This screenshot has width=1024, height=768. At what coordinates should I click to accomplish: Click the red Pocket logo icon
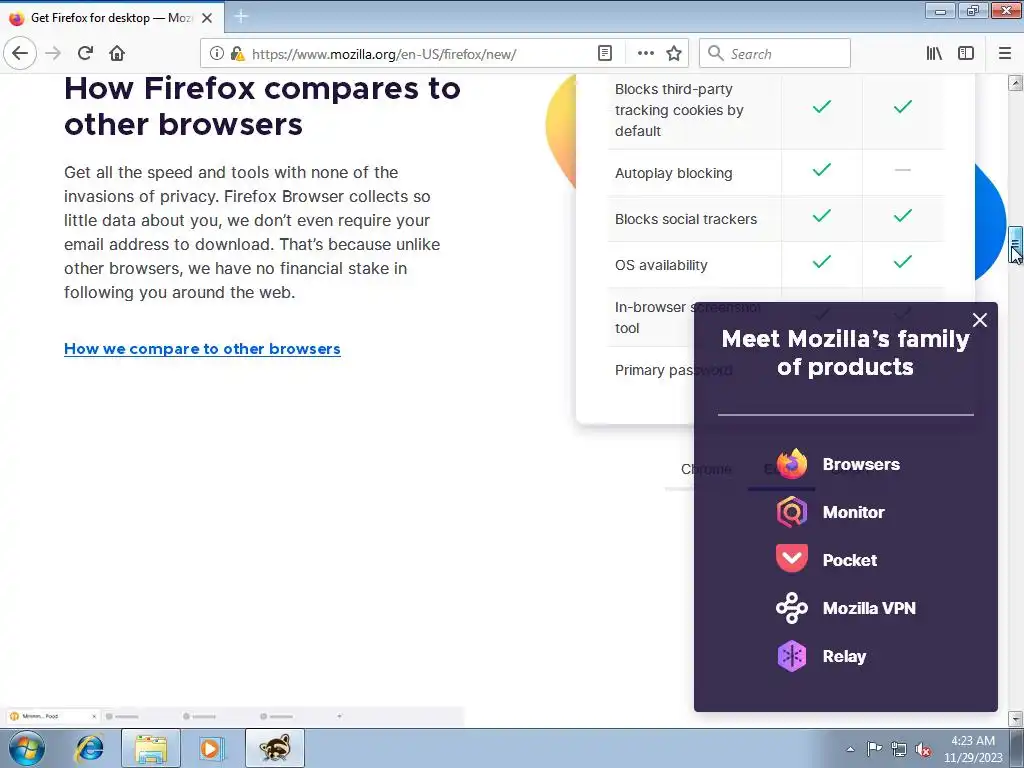[x=792, y=559]
